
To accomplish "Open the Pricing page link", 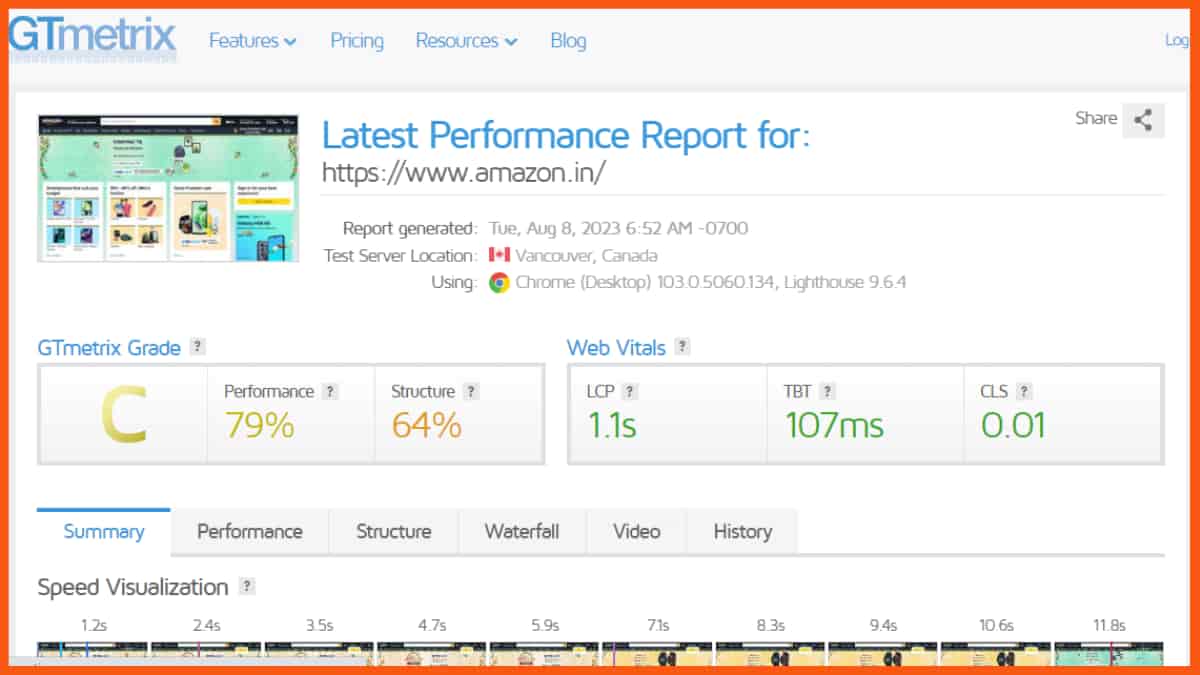I will click(357, 41).
